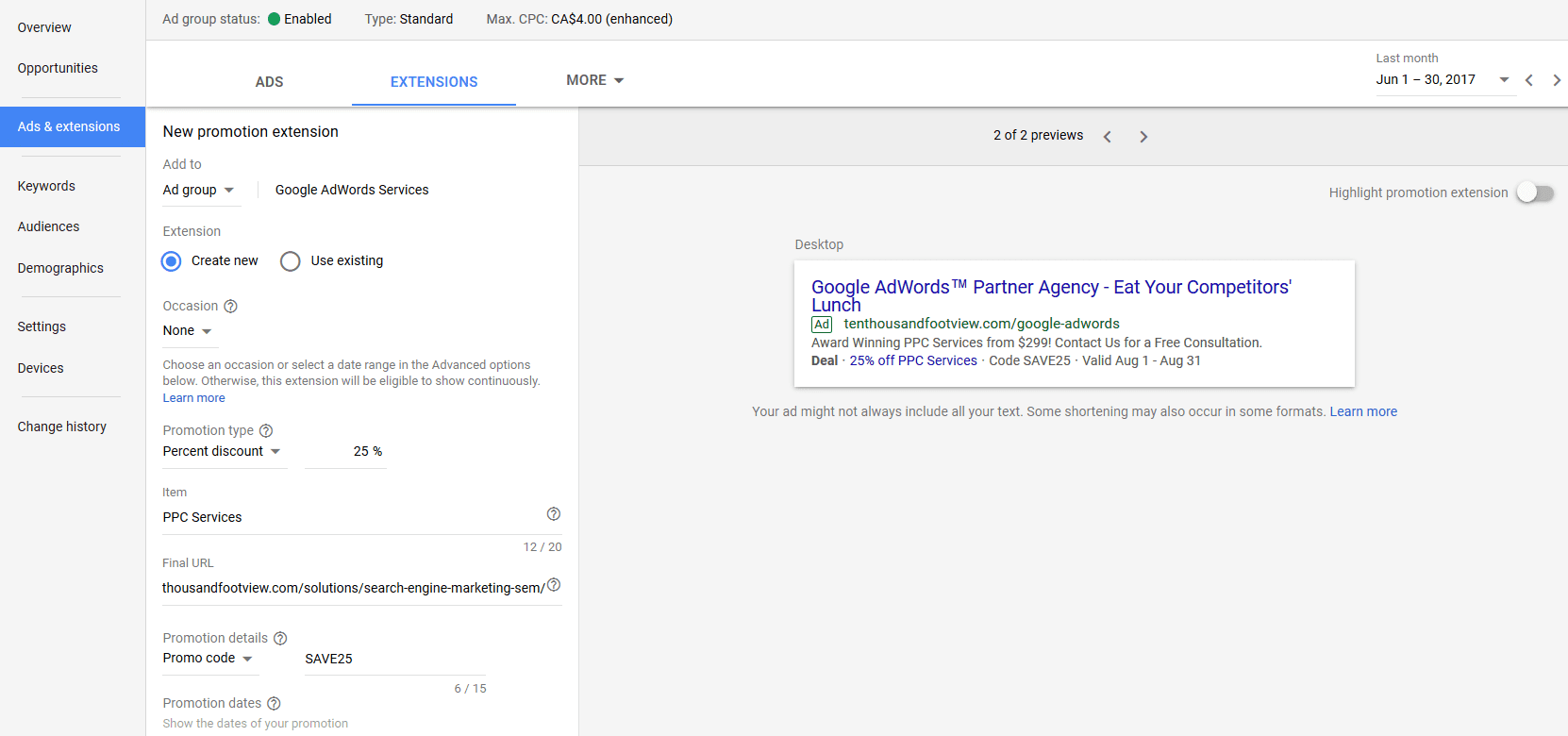Open the date range dropdown
The width and height of the screenshot is (1568, 736).
tap(1443, 79)
